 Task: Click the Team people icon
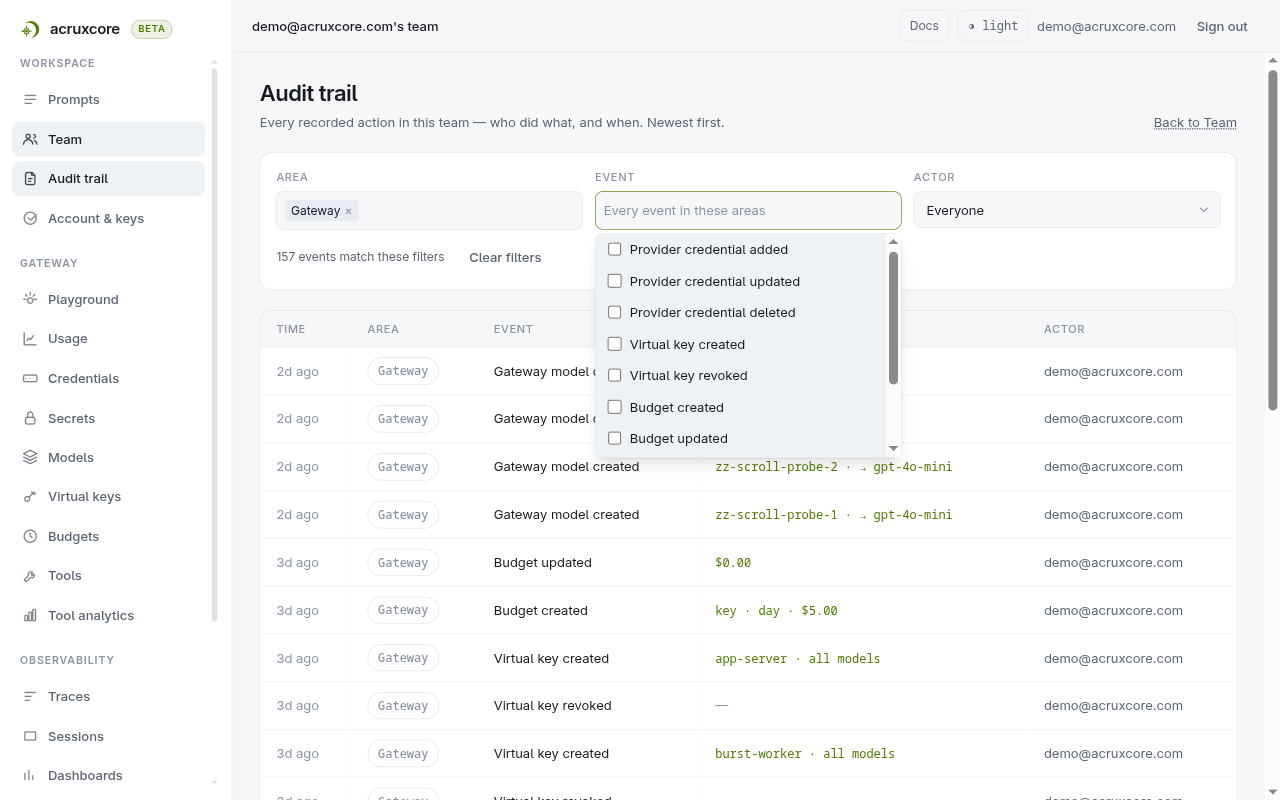tap(30, 140)
